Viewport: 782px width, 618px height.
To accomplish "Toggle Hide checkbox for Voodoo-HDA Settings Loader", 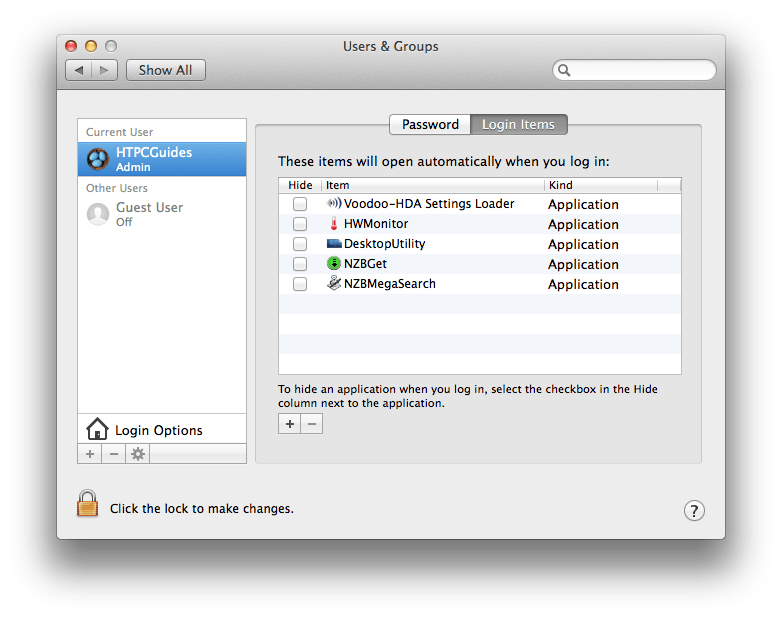I will click(300, 204).
